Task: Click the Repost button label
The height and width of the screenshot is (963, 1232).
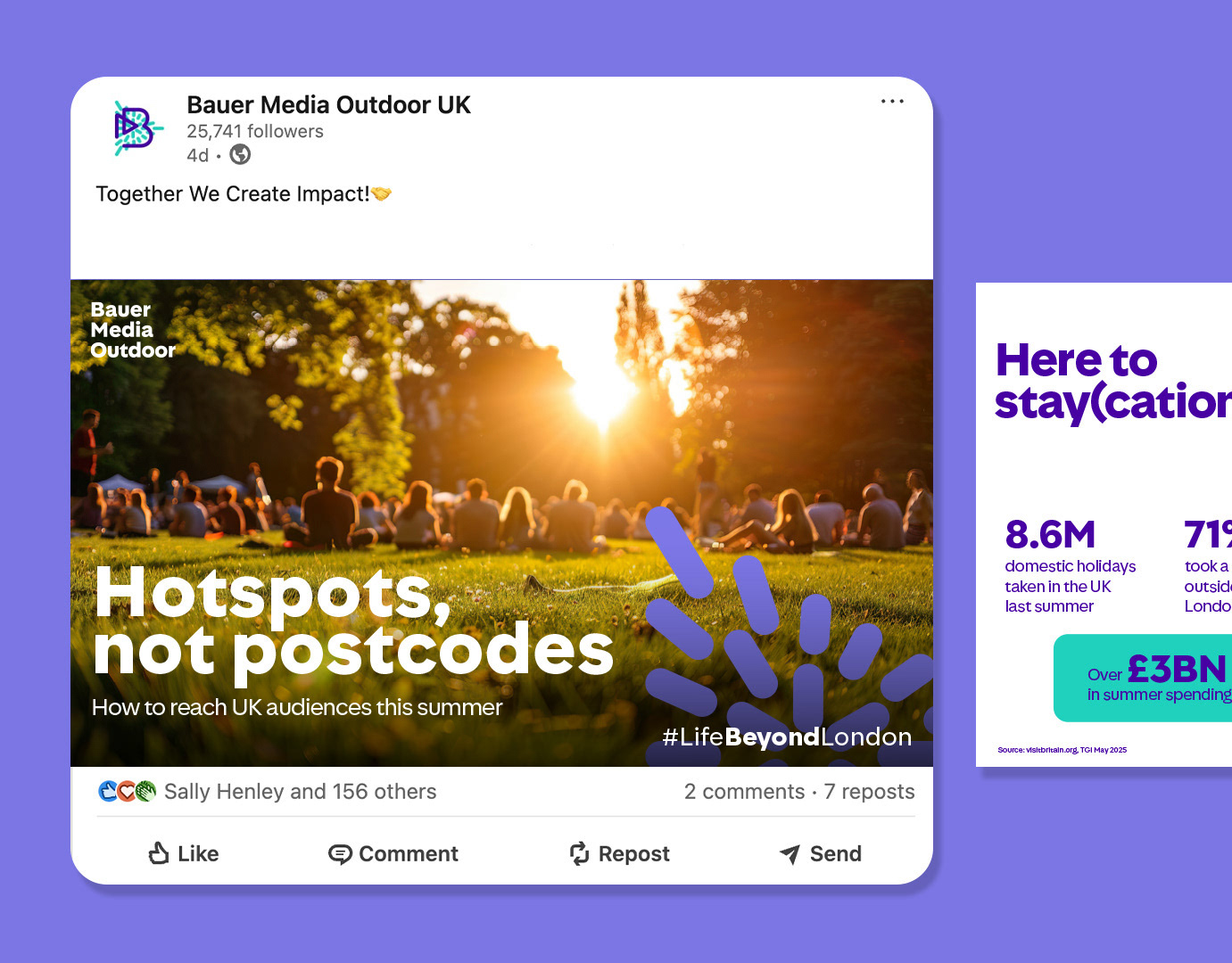Action: click(x=634, y=854)
